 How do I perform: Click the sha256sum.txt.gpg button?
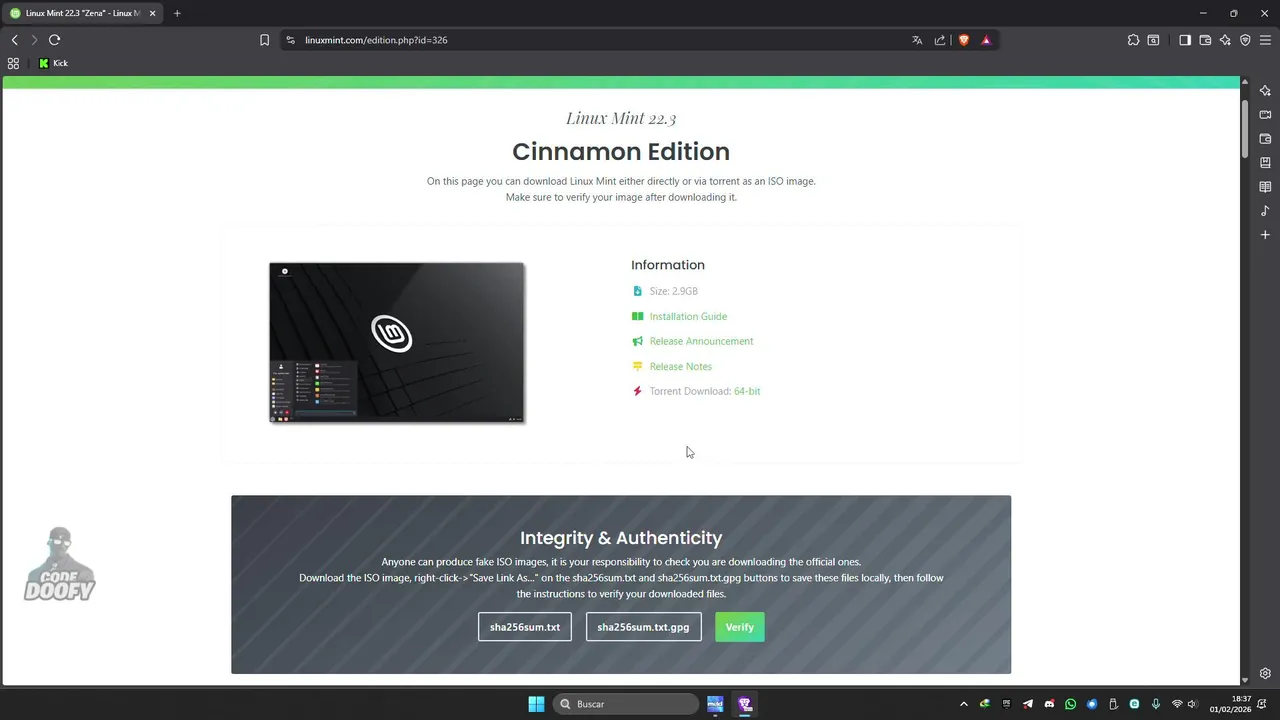point(643,627)
